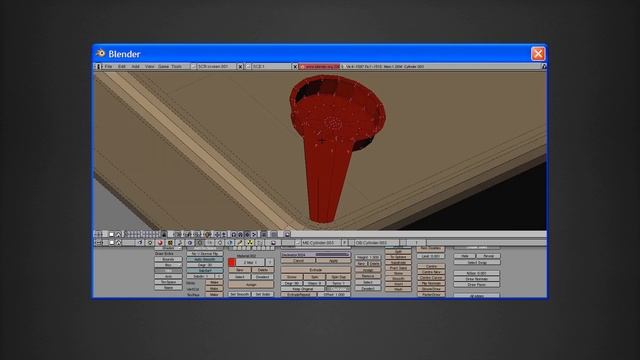
Task: Open the File menu
Action: pos(108,67)
